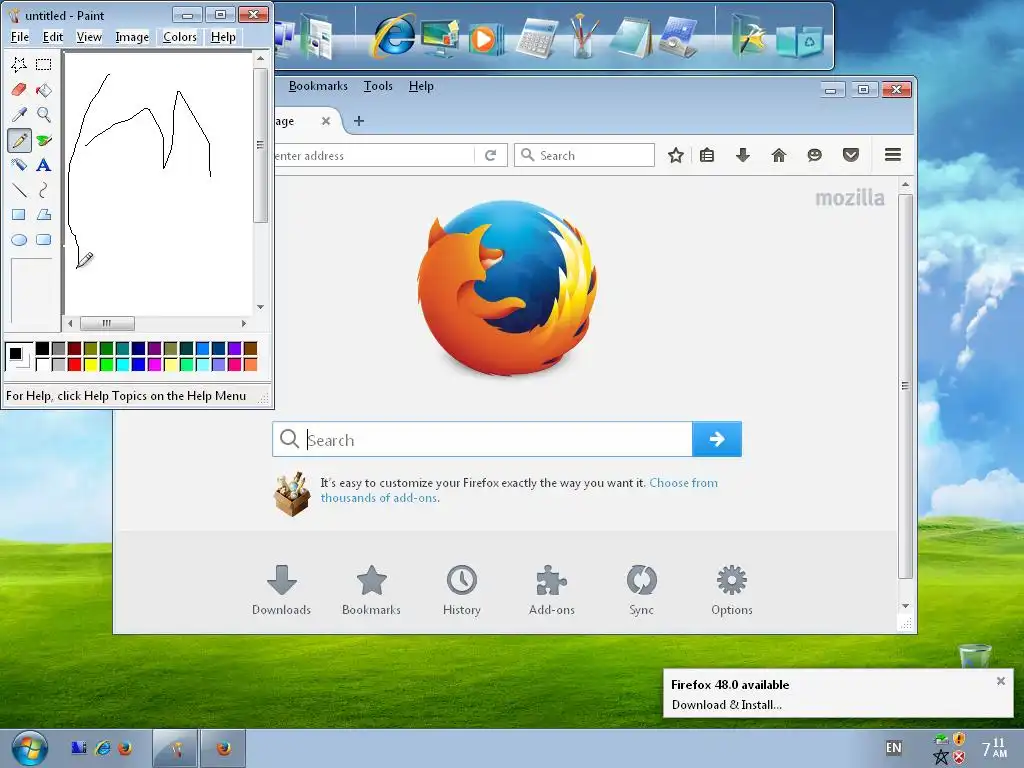The image size is (1024, 768).
Task: Click the Firefox 48.0 Download & Install notification
Action: coord(726,705)
